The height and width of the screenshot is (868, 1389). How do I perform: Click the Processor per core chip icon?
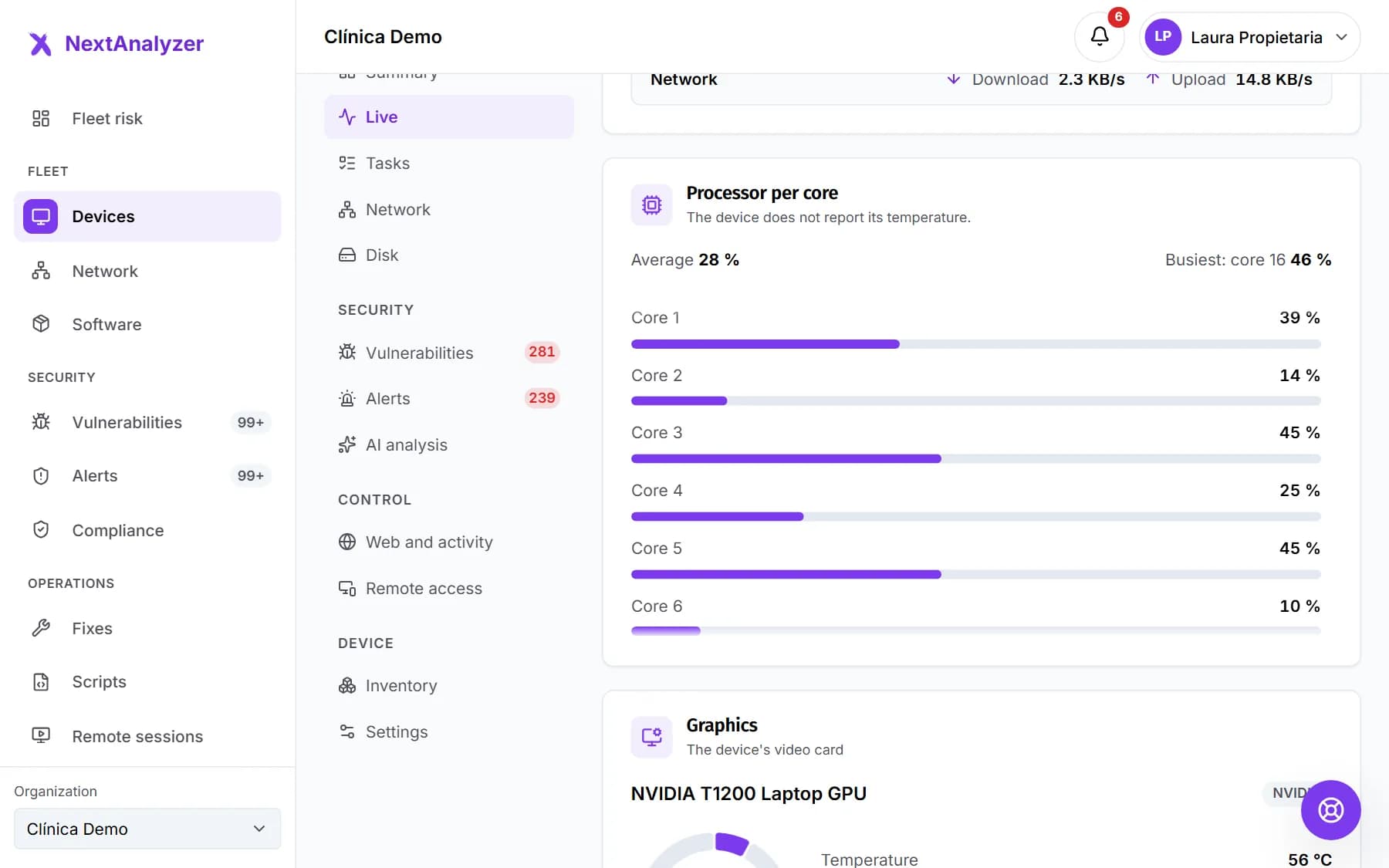(651, 204)
